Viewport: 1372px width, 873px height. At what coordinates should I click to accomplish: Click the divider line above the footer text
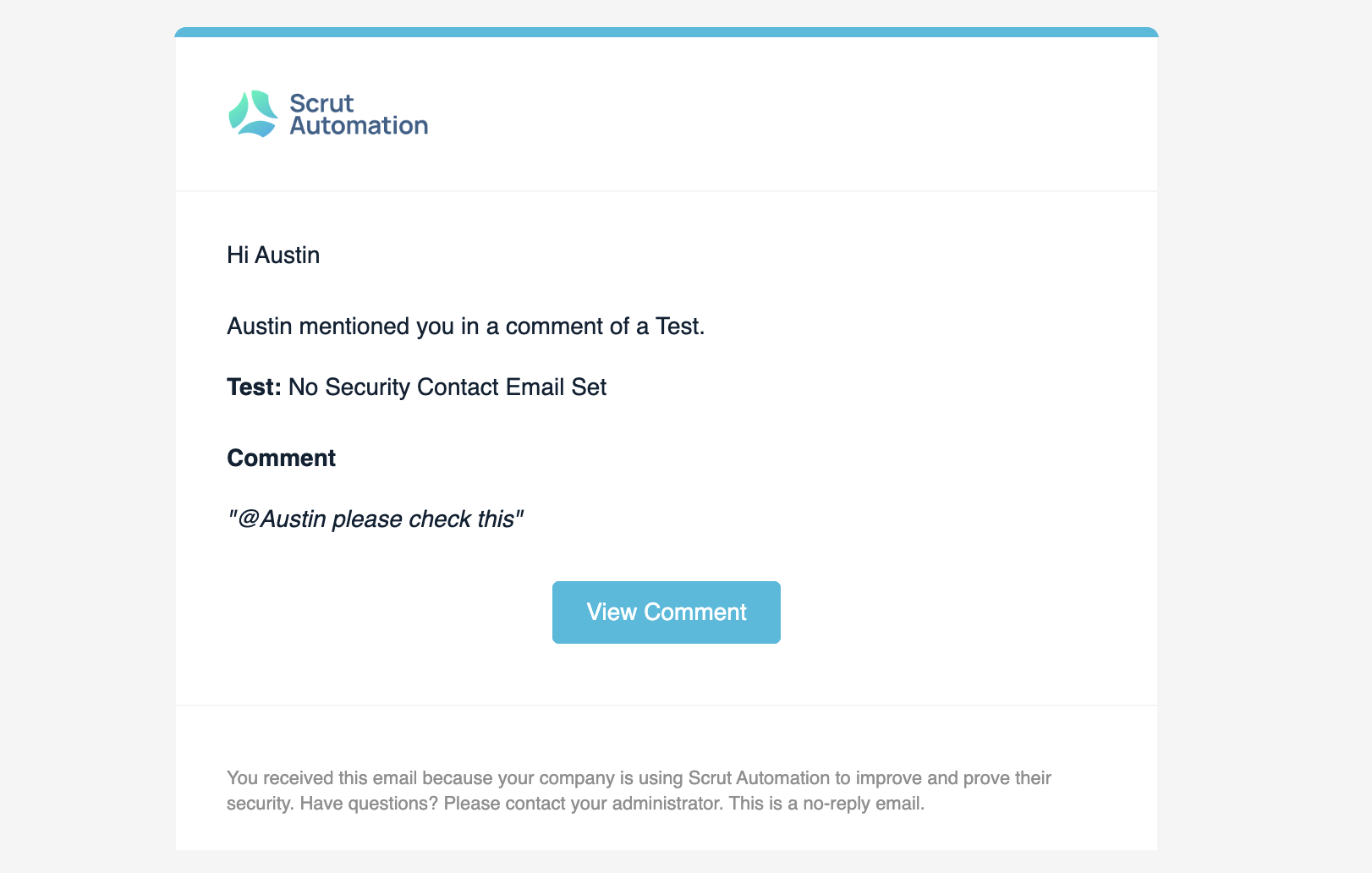(x=667, y=706)
